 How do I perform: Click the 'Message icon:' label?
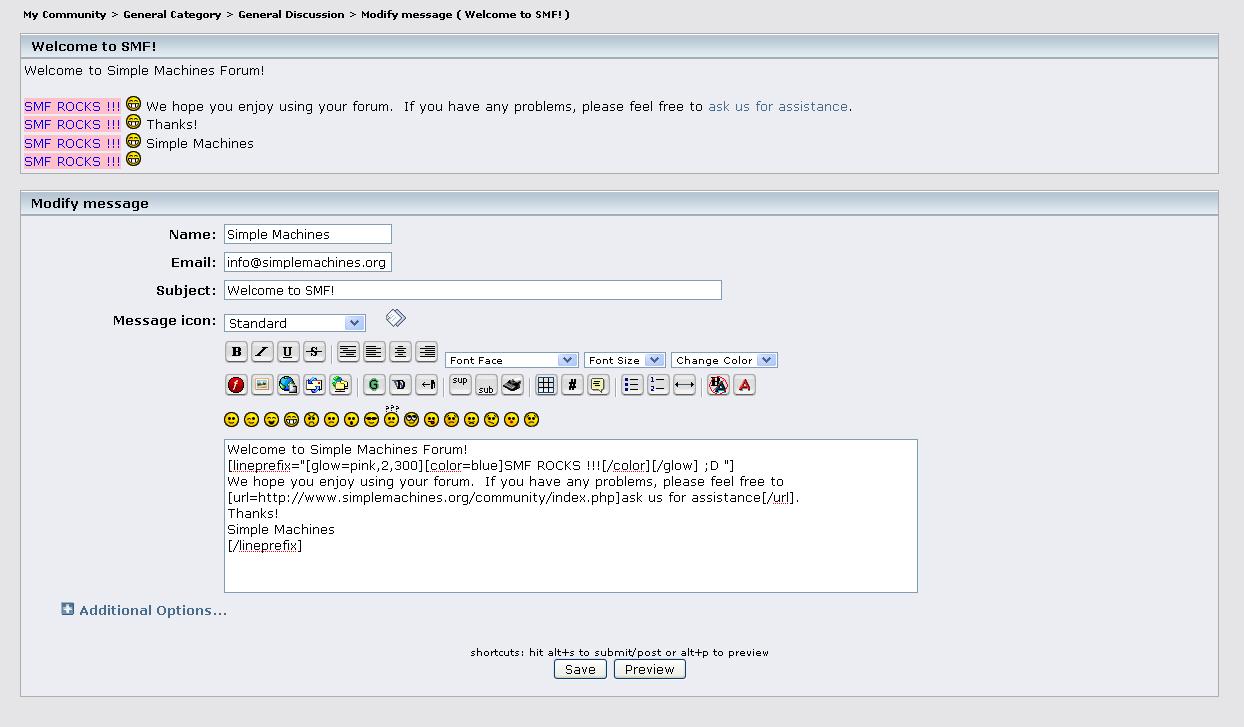coord(164,321)
